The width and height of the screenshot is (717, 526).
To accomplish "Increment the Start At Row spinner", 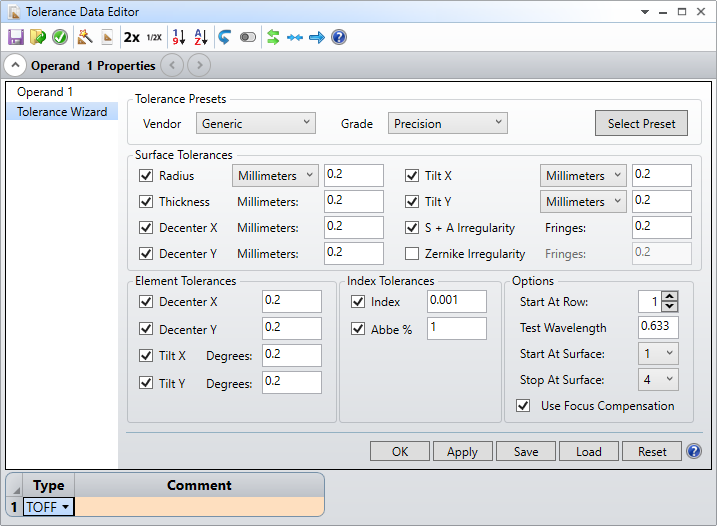I will (x=669, y=296).
